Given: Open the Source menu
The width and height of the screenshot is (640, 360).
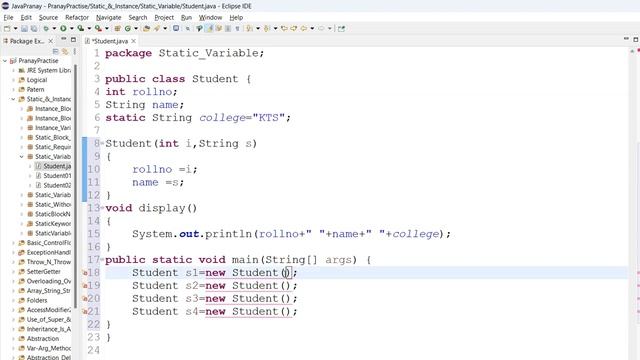Looking at the screenshot, I should pos(48,18).
